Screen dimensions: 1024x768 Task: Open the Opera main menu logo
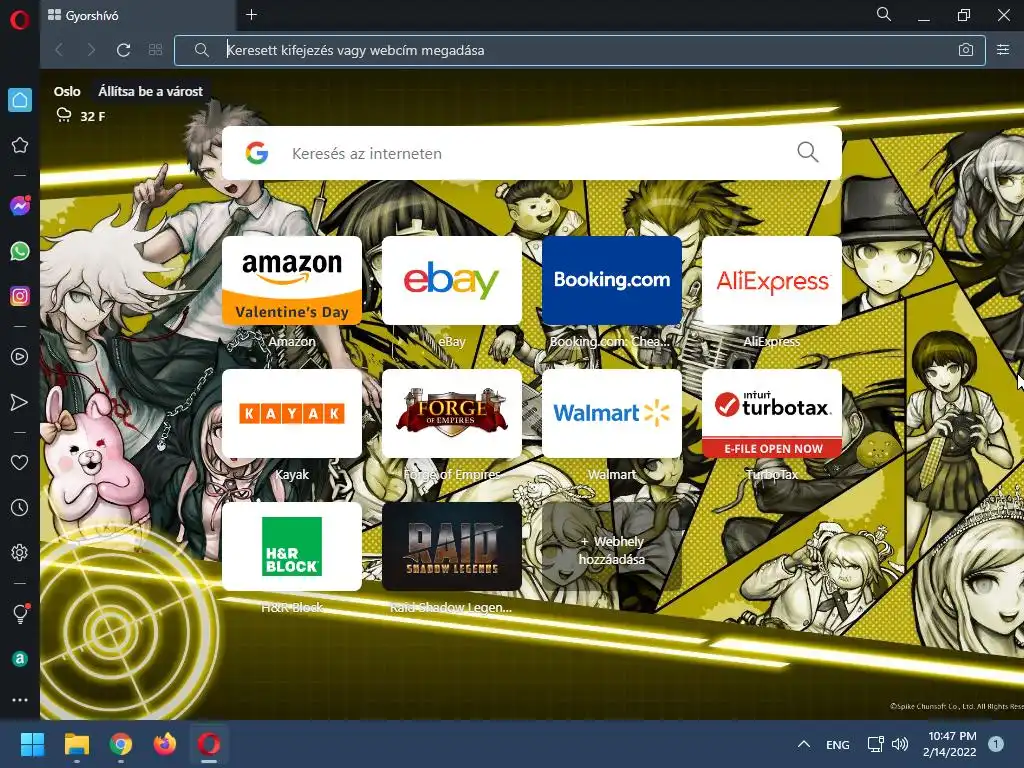pyautogui.click(x=20, y=20)
